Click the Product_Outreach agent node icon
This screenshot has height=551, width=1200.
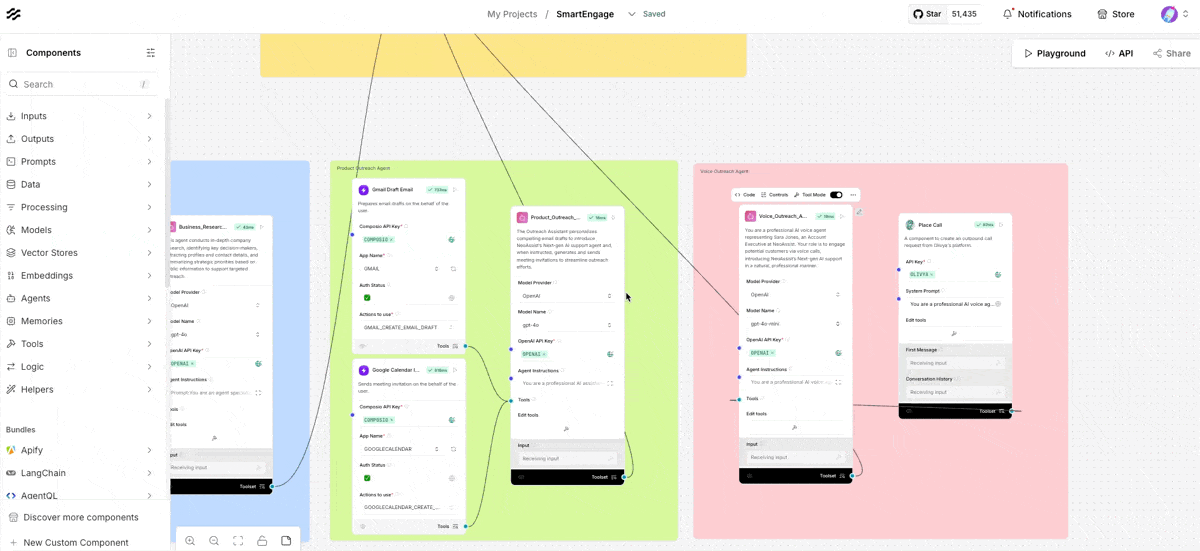click(x=522, y=217)
